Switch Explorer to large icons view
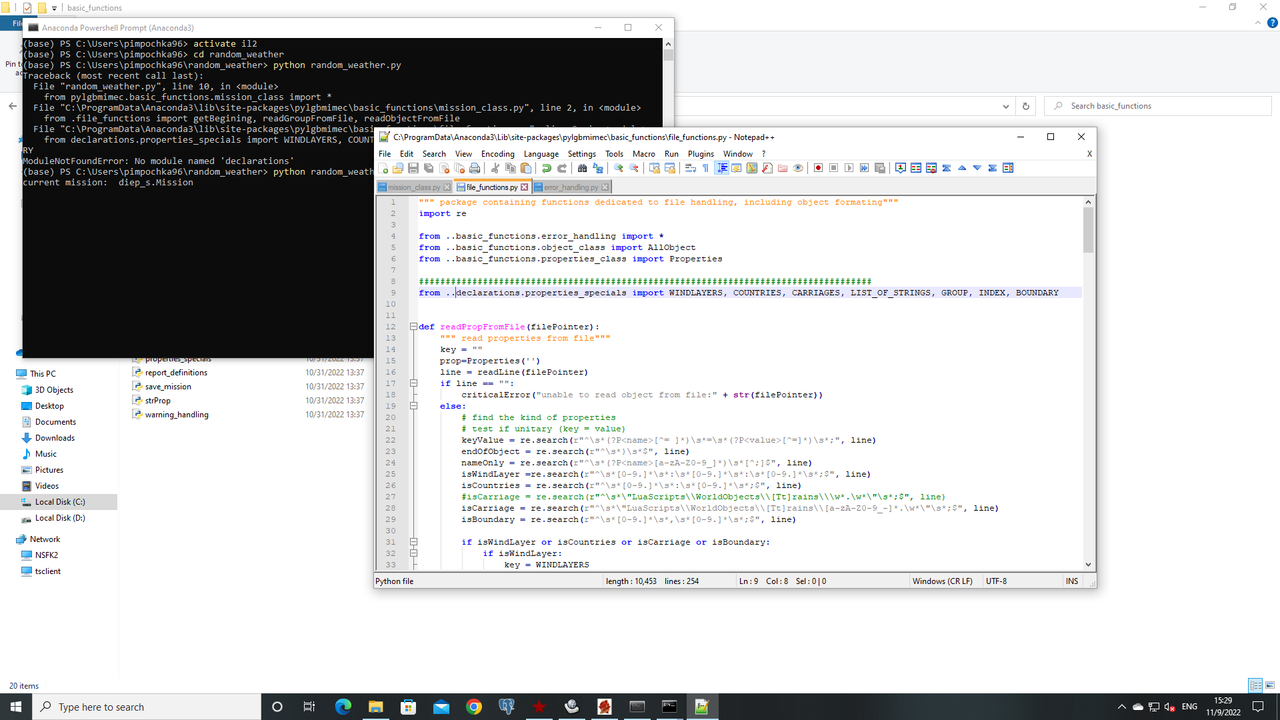The image size is (1280, 720). [1268, 685]
